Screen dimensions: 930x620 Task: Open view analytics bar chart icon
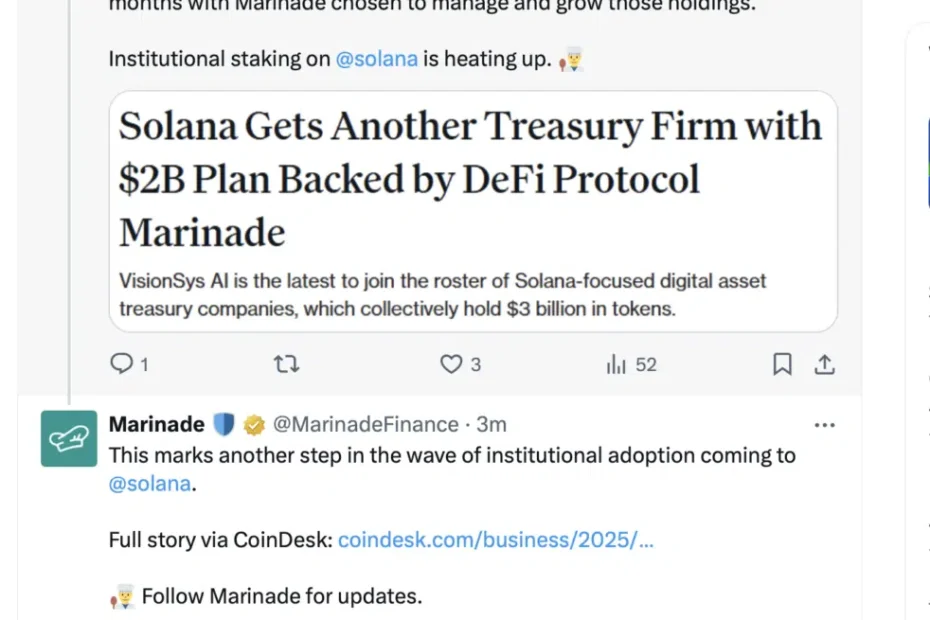[616, 365]
